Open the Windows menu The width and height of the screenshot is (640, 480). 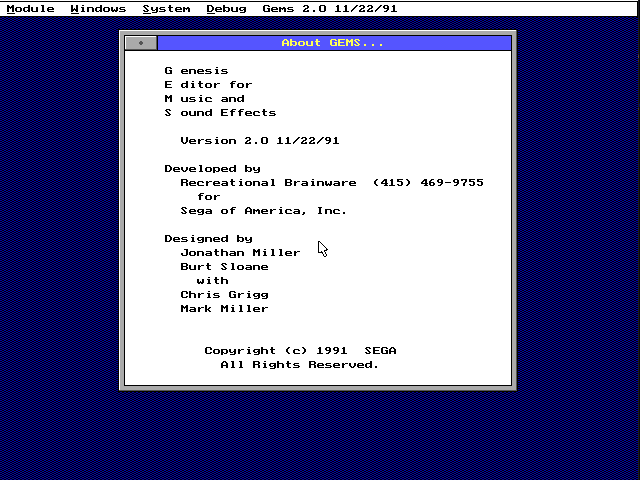click(98, 9)
